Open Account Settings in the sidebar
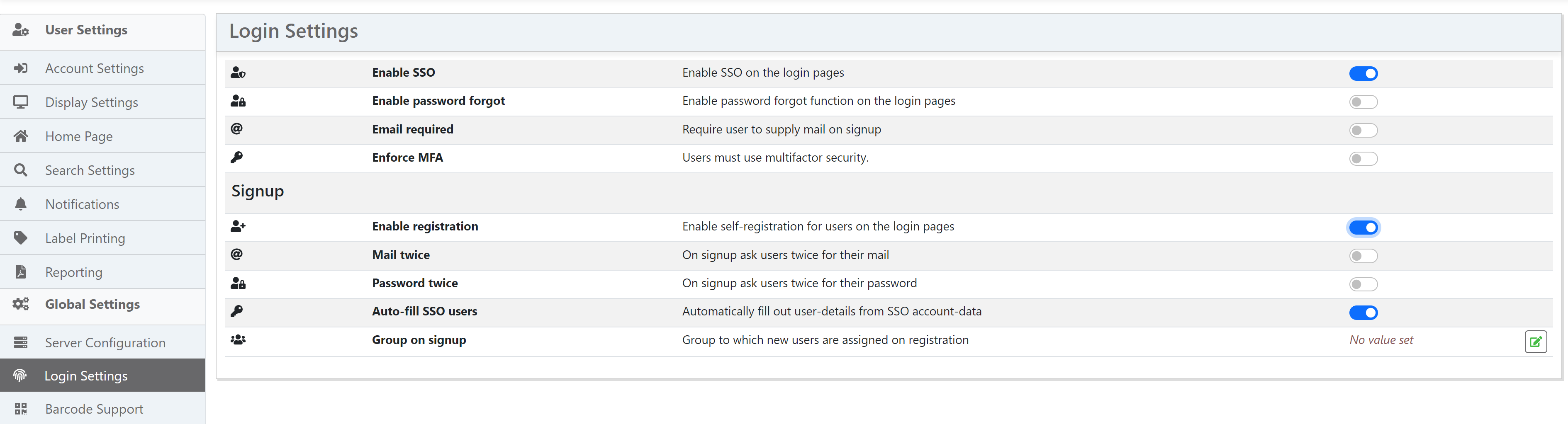 [x=94, y=68]
